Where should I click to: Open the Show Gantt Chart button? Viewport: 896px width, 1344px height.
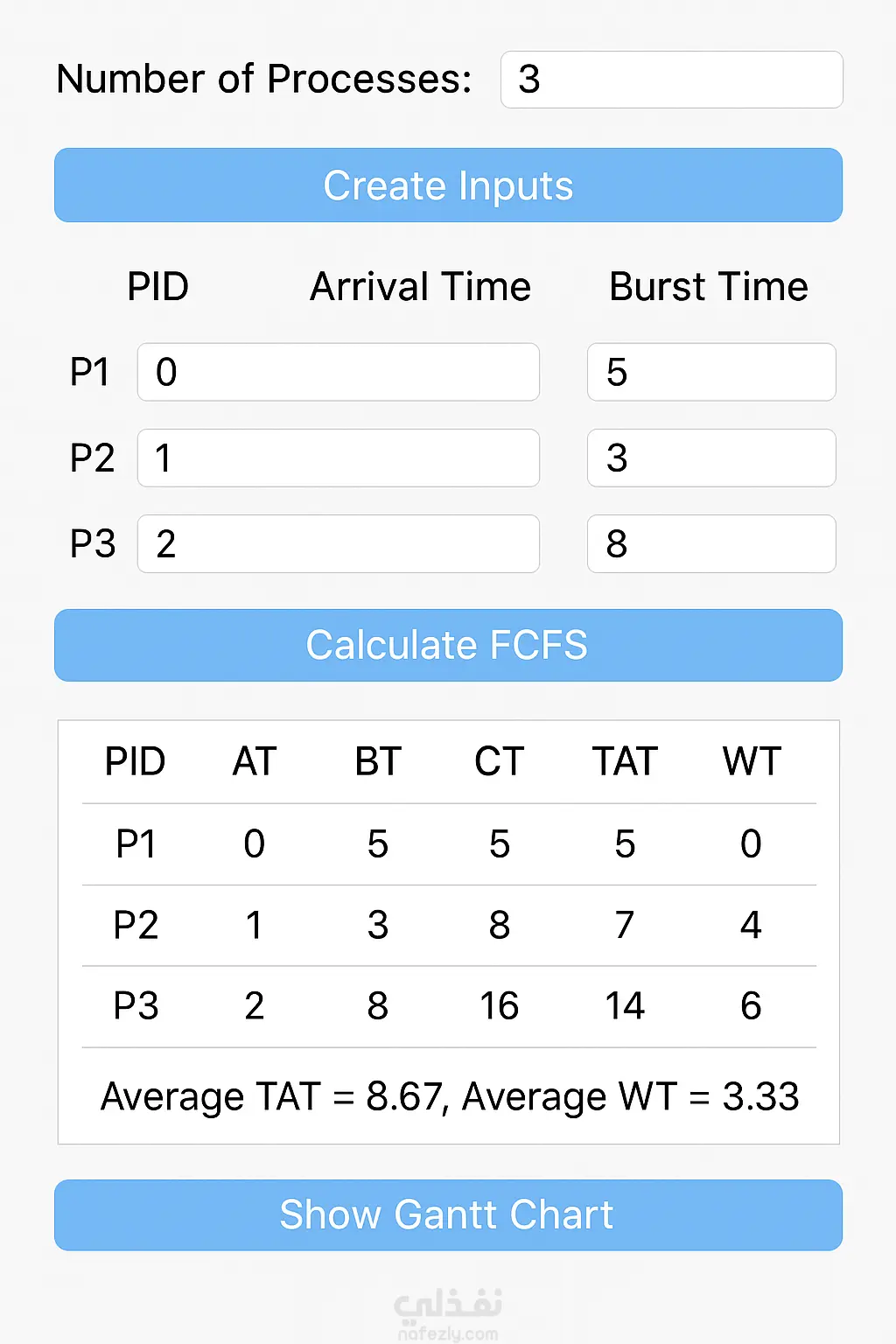448,1214
